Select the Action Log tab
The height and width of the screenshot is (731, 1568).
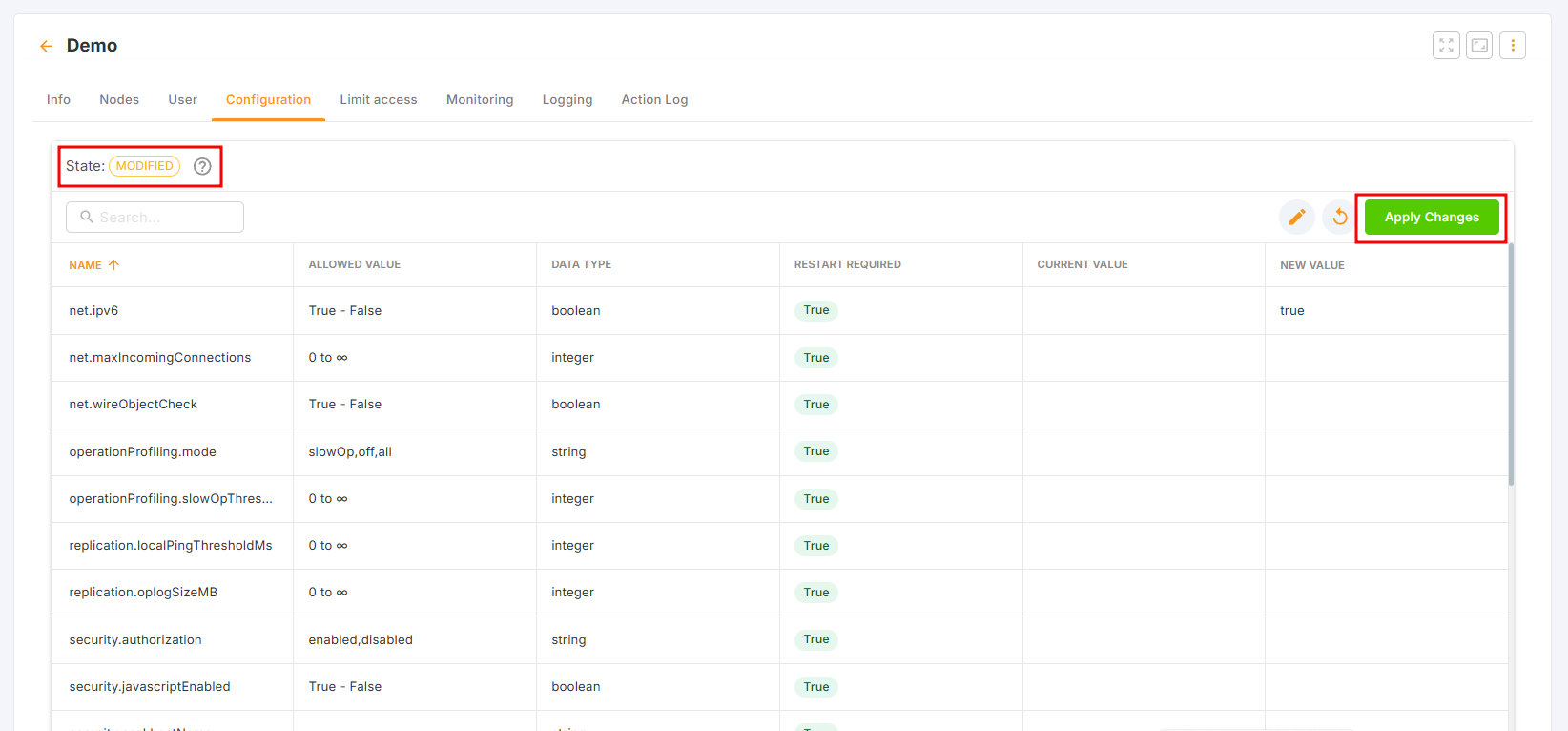[x=654, y=100]
